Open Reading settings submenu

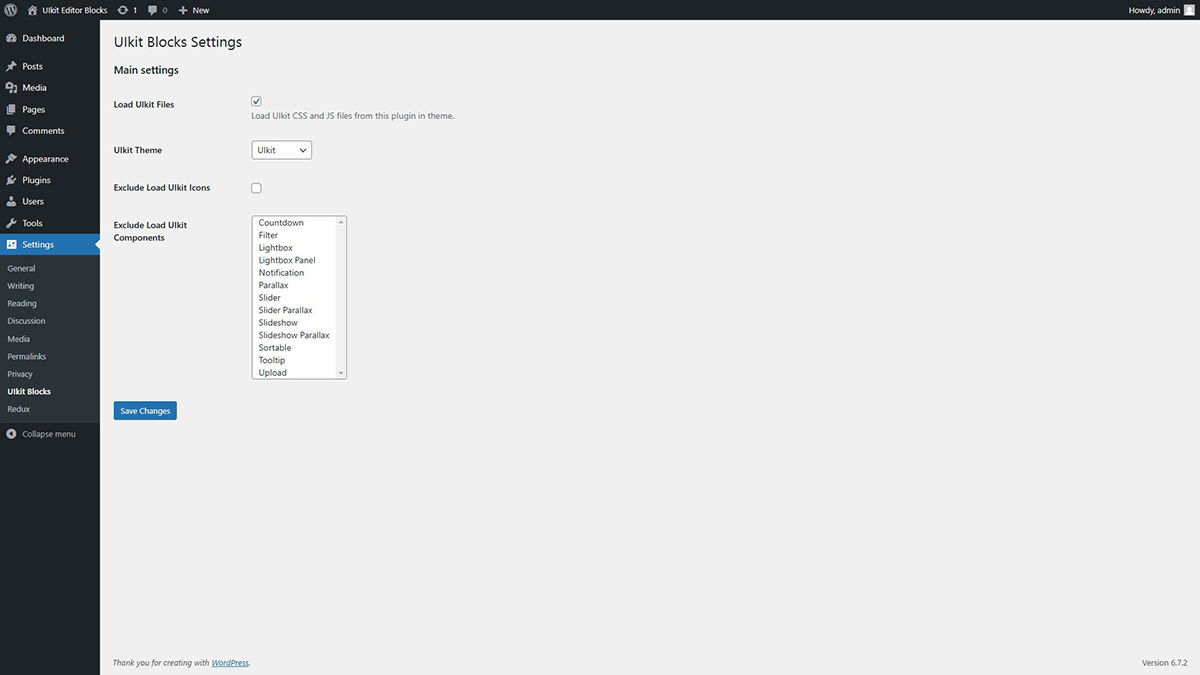click(22, 303)
